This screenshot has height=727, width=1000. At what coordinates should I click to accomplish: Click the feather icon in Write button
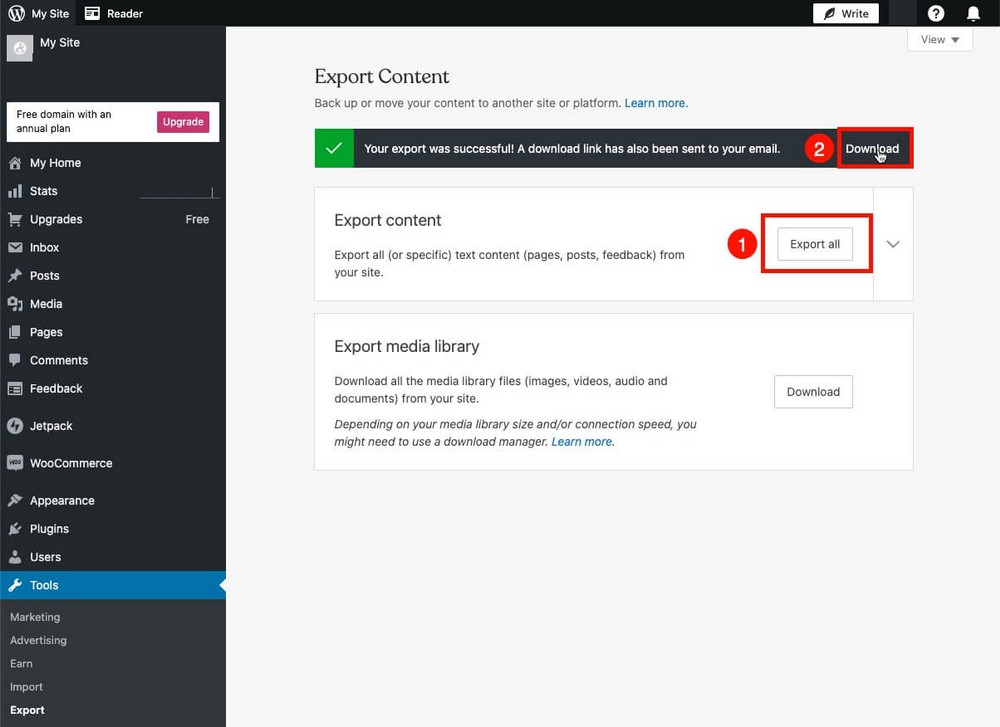[829, 13]
